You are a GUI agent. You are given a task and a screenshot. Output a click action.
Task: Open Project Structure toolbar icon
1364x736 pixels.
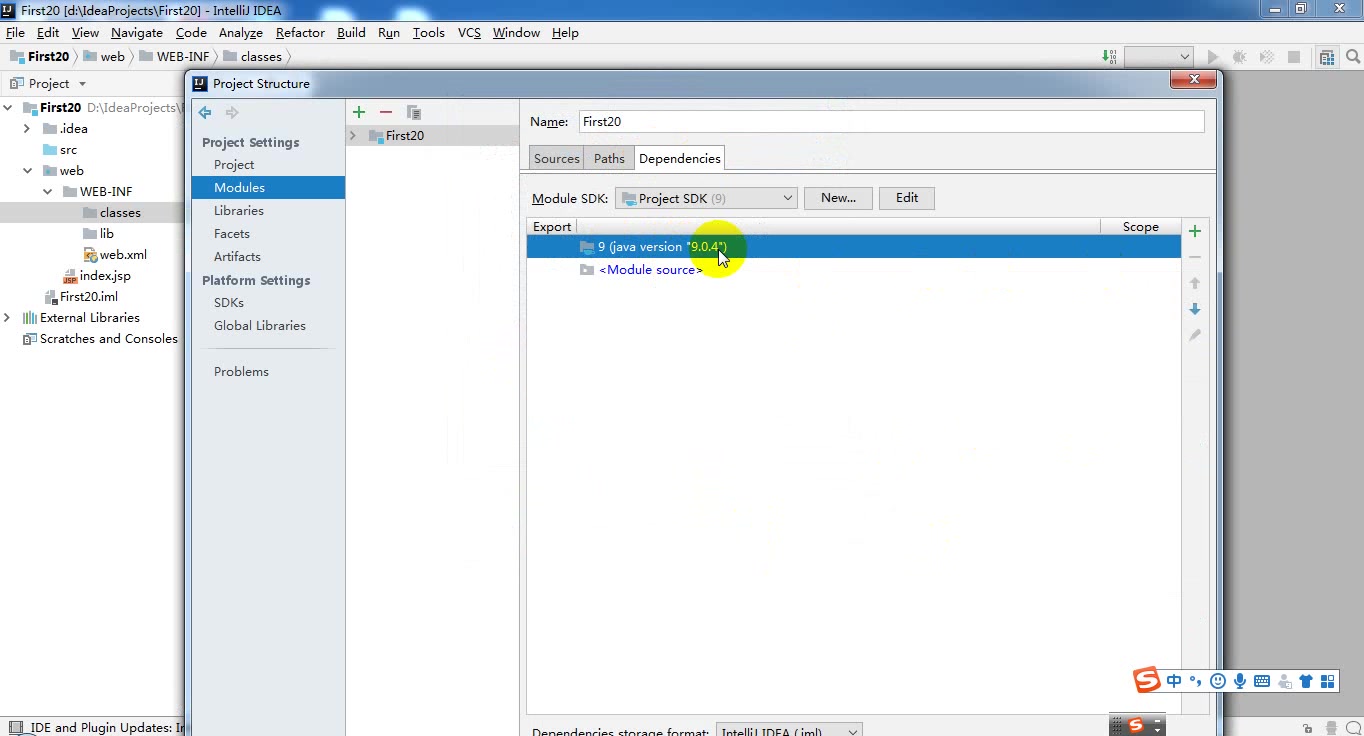tap(1327, 57)
